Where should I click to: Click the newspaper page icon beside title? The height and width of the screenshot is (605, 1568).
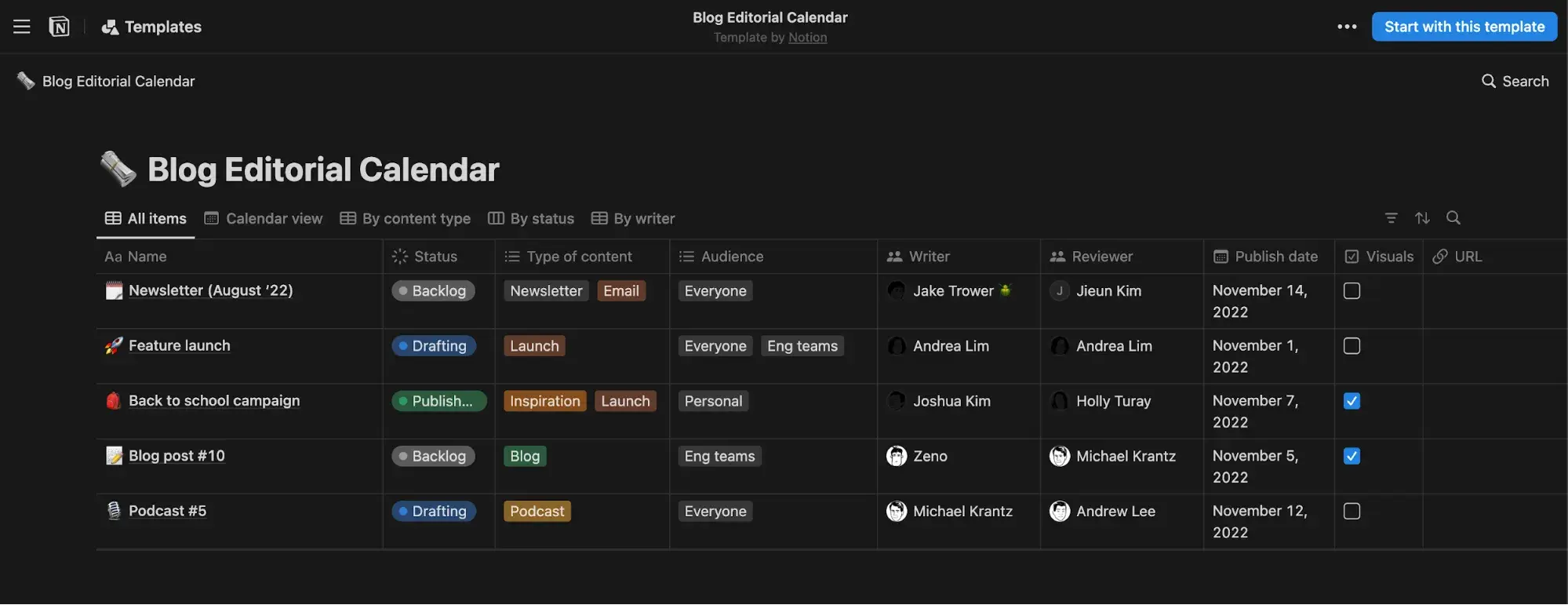(x=118, y=169)
